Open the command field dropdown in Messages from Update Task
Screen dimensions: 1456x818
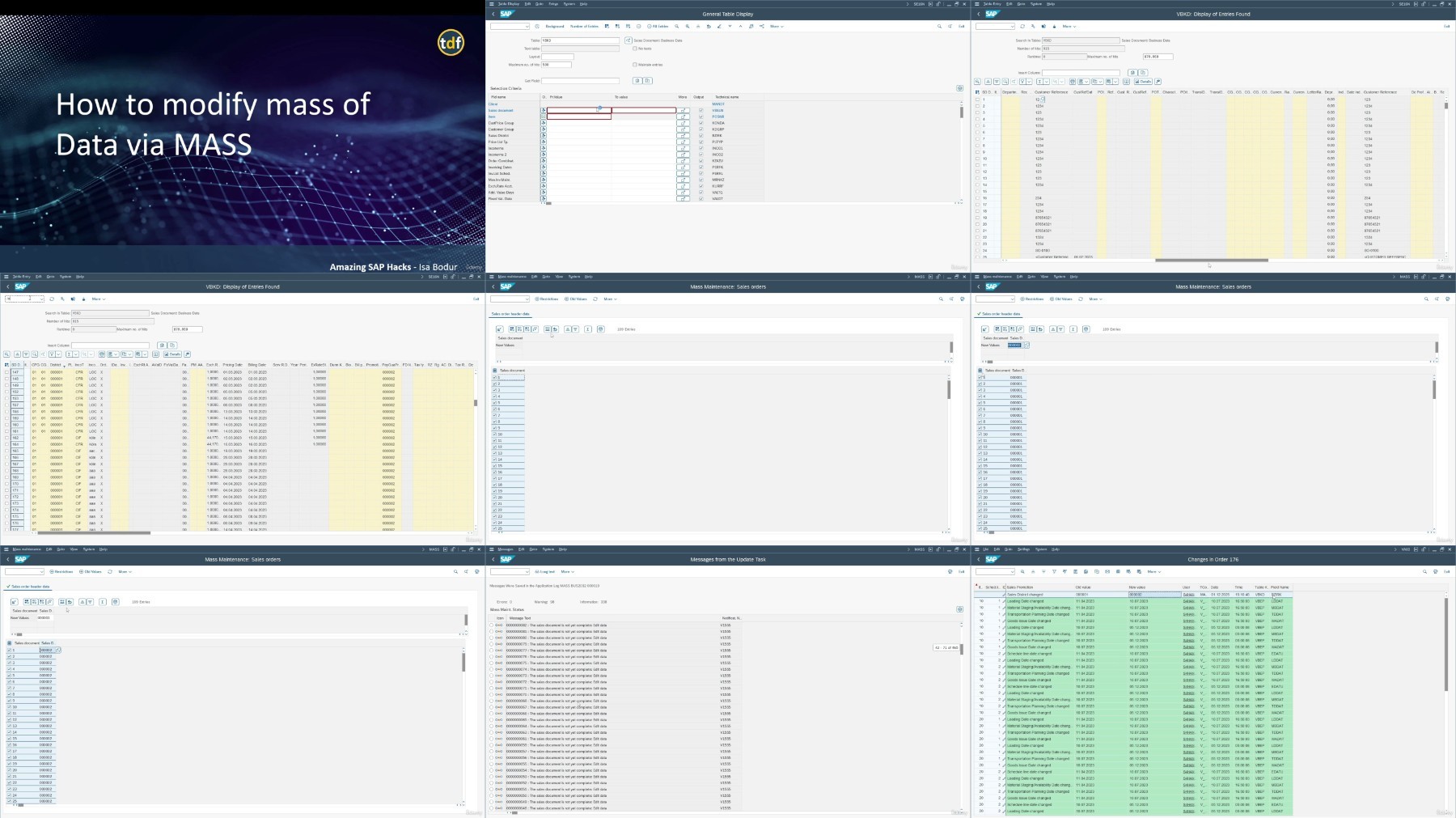(x=527, y=571)
